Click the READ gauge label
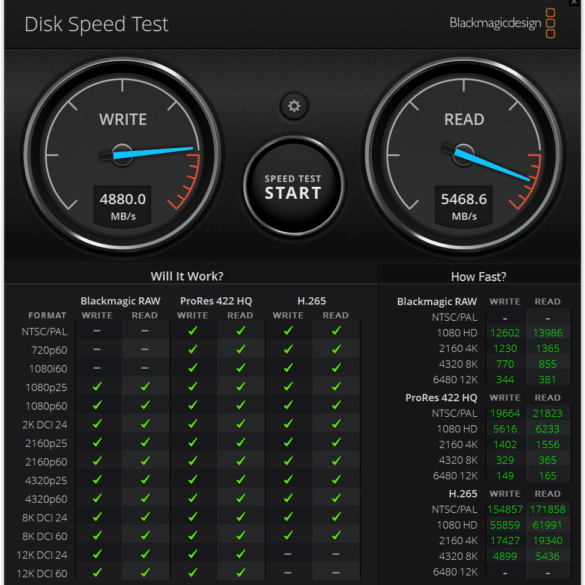Viewport: 585px width, 585px height. pyautogui.click(x=464, y=120)
